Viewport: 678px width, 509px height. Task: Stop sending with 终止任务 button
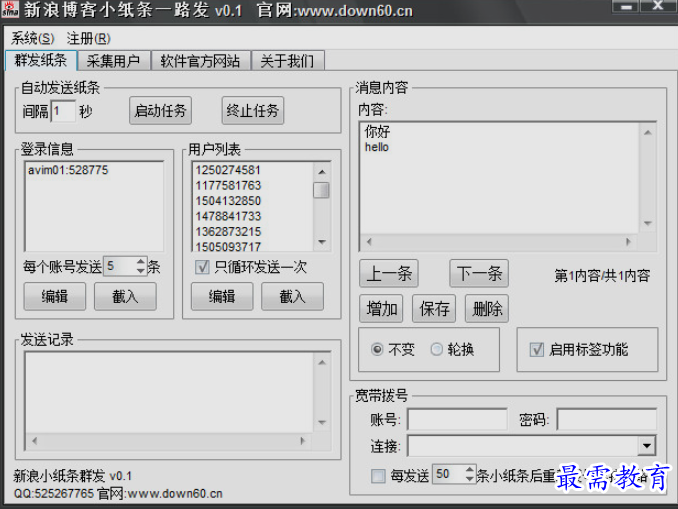(x=253, y=111)
